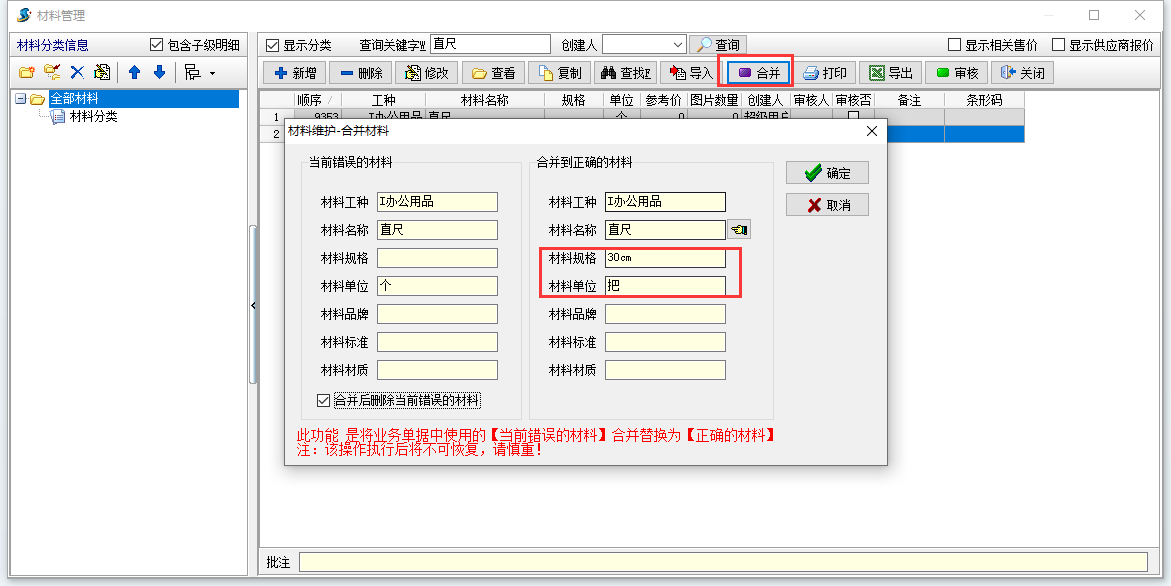Select the 材料分类 tree item
The image size is (1171, 586).
tap(93, 116)
